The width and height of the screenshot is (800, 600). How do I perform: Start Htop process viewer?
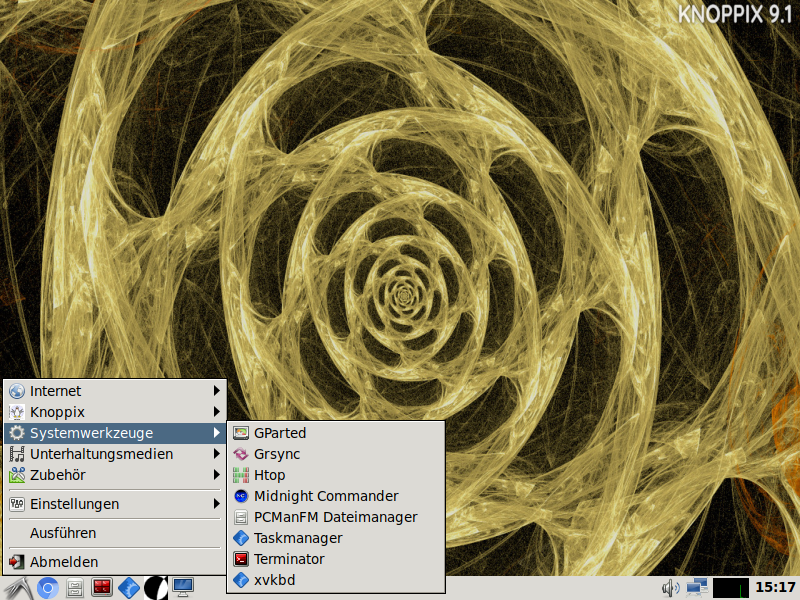tap(336, 474)
